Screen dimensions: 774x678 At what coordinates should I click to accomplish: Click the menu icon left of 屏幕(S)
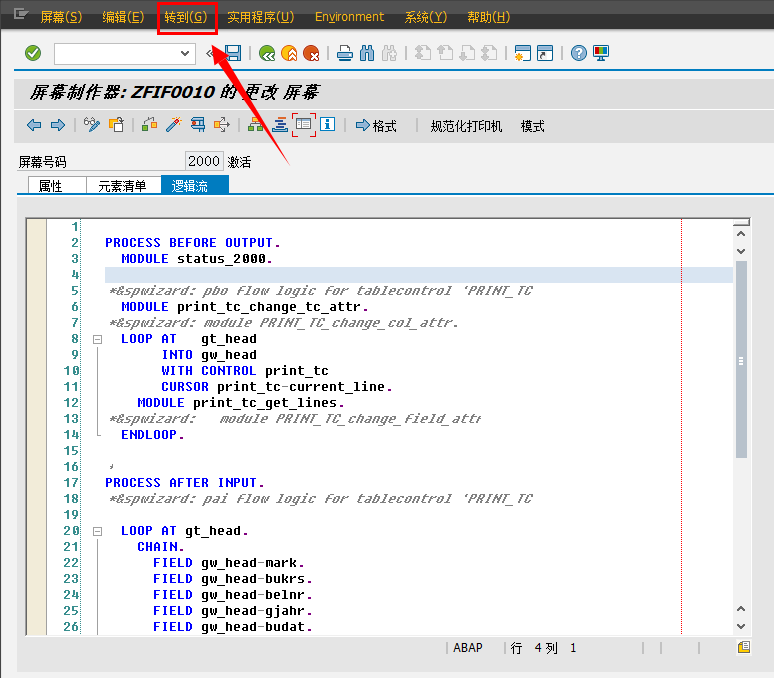pos(21,14)
